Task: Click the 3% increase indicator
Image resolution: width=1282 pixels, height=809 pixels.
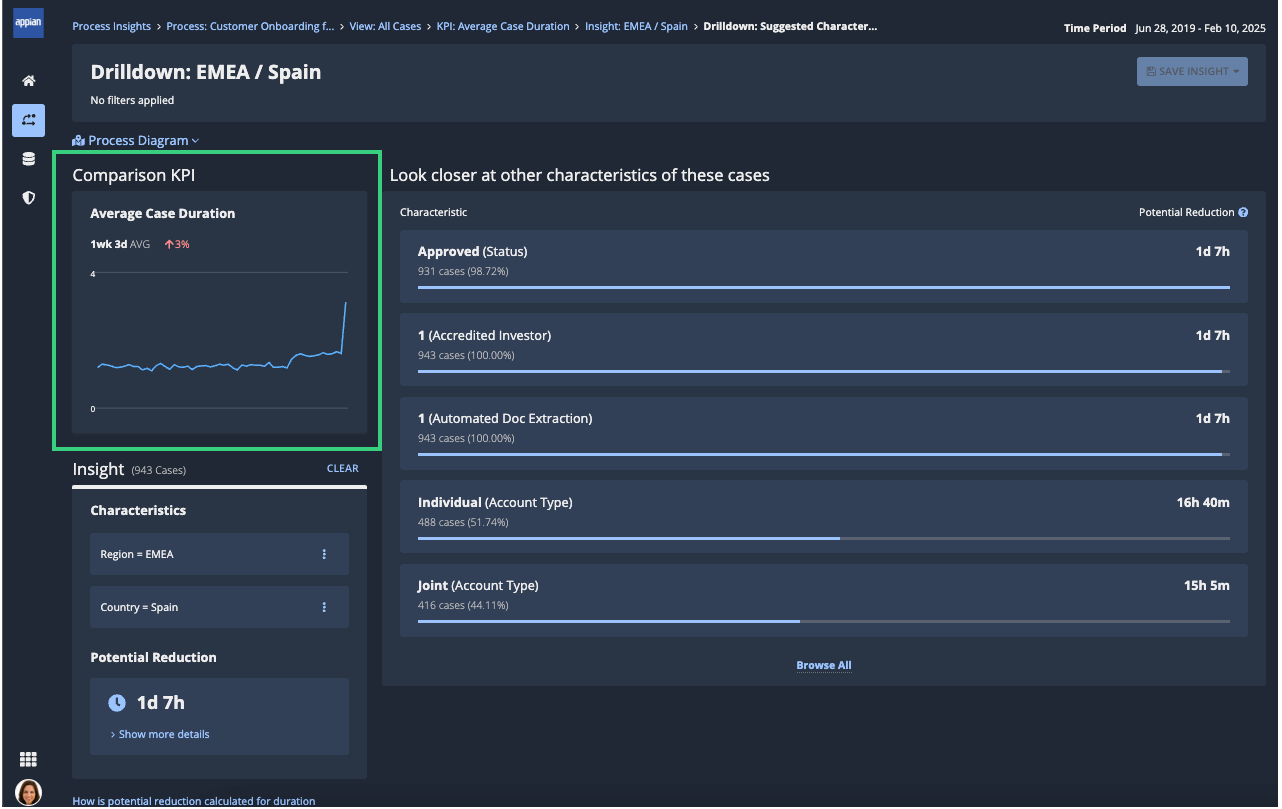Action: tap(177, 244)
